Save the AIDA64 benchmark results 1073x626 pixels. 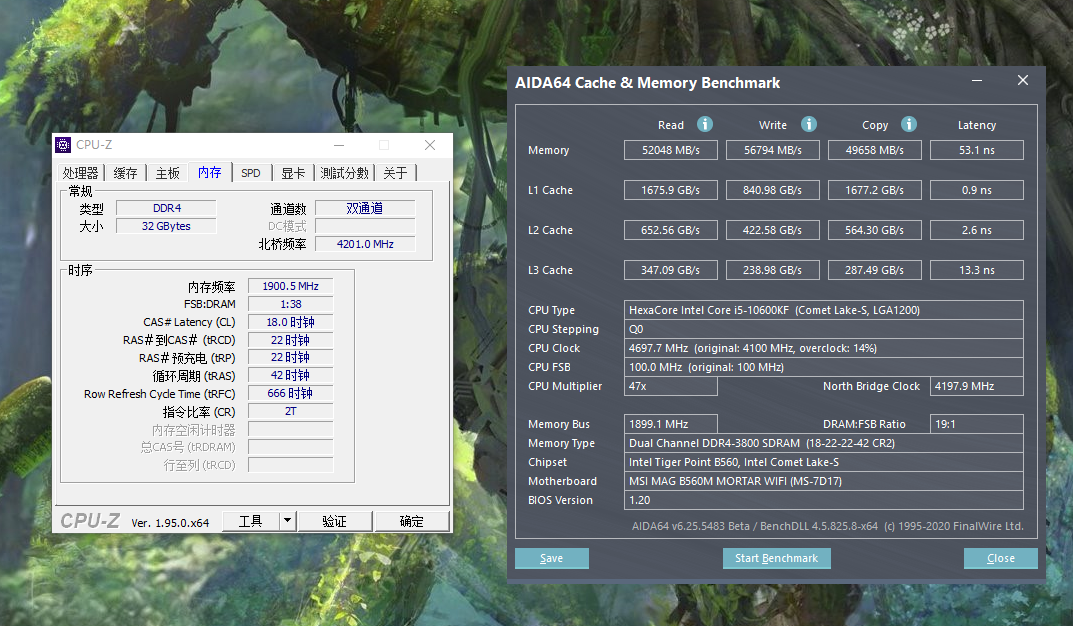tap(552, 558)
